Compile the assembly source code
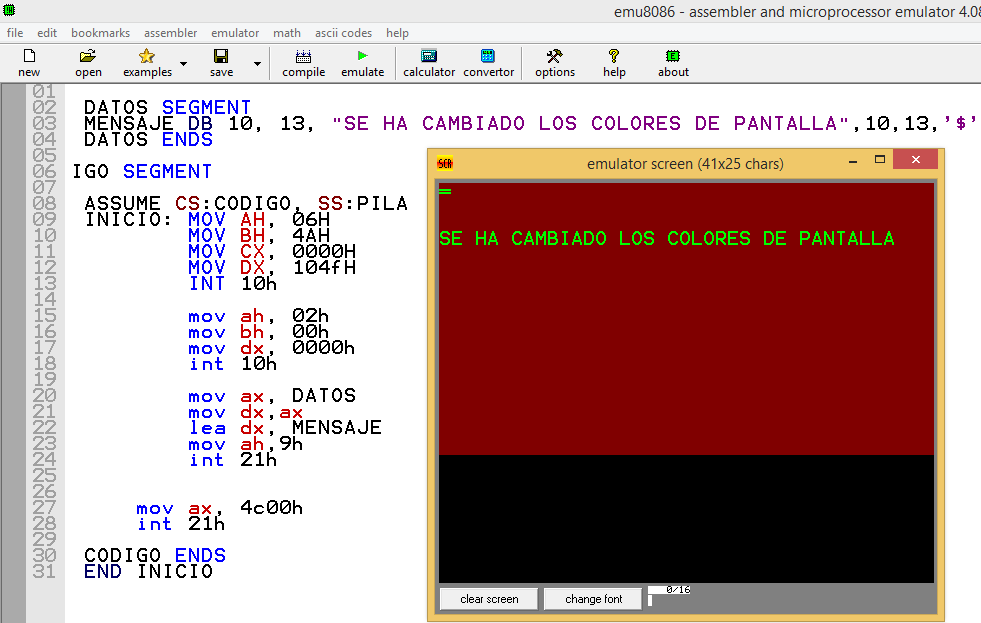 [x=303, y=62]
